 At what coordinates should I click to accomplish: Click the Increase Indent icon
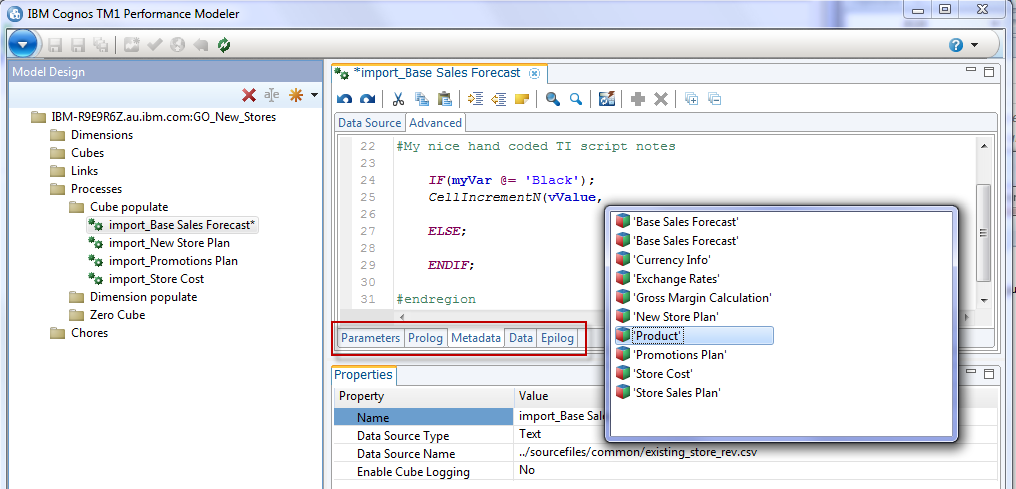point(476,99)
